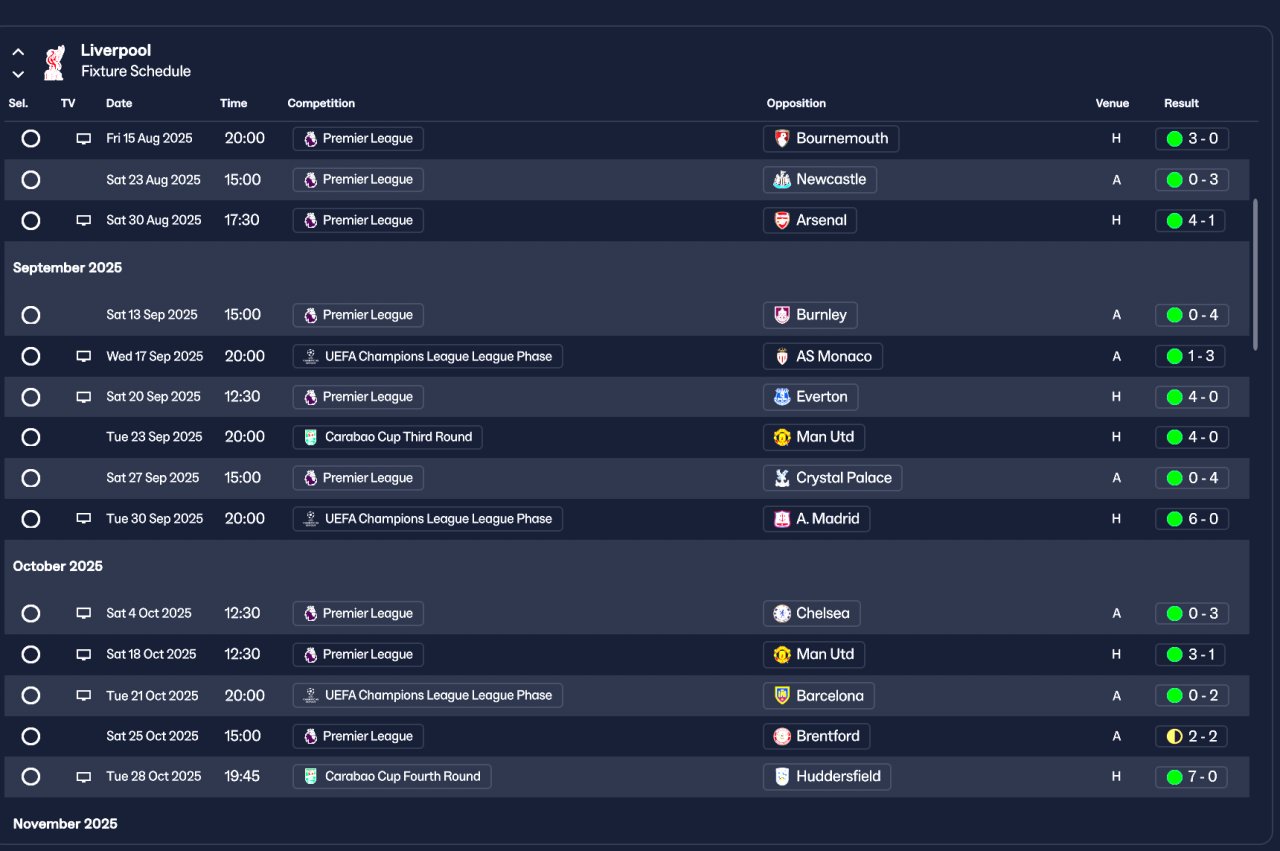This screenshot has height=851, width=1280.
Task: Select the Newcastle fixture radio button
Action: click(31, 180)
